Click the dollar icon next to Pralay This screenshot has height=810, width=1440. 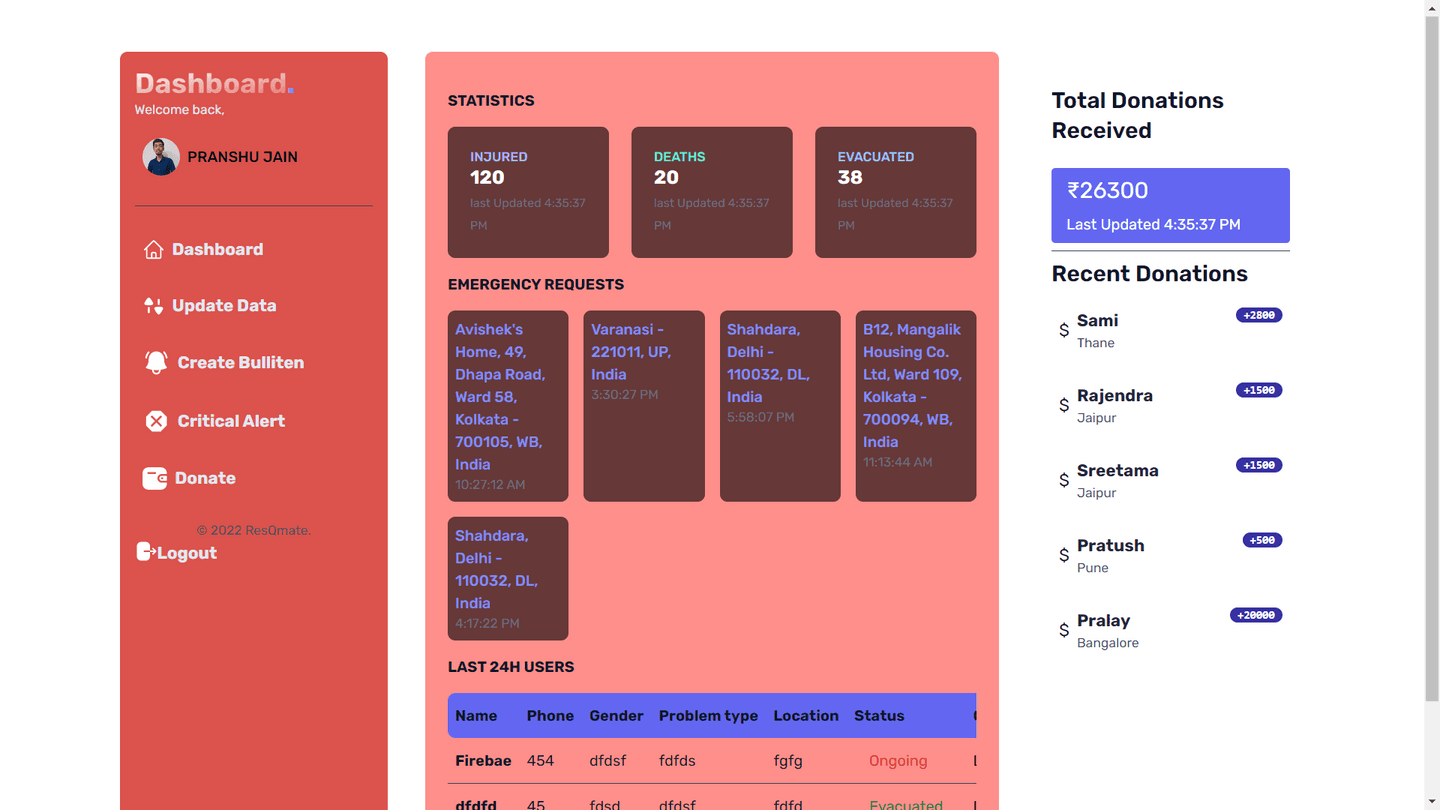click(x=1064, y=630)
